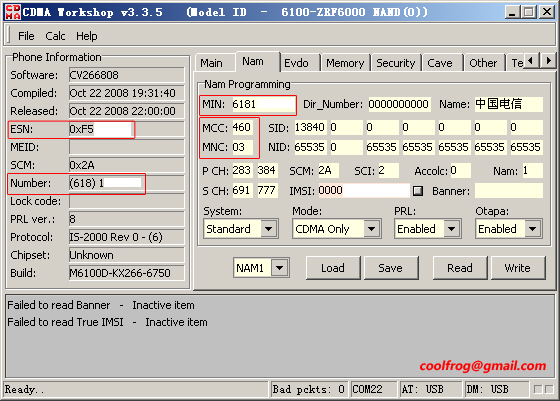Toggle the checkbox next to IMSI field

click(418, 191)
